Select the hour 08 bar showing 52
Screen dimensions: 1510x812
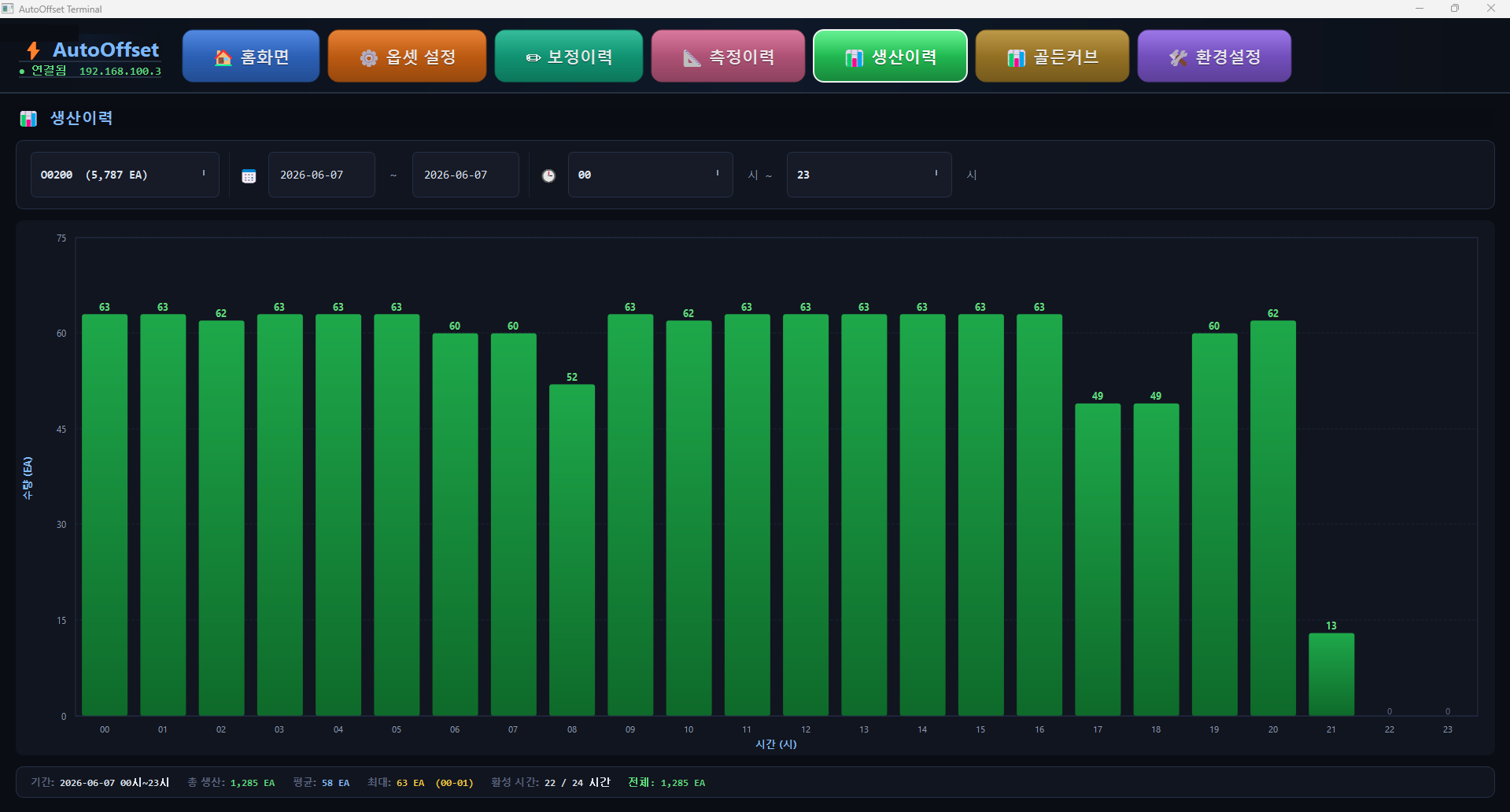[572, 550]
